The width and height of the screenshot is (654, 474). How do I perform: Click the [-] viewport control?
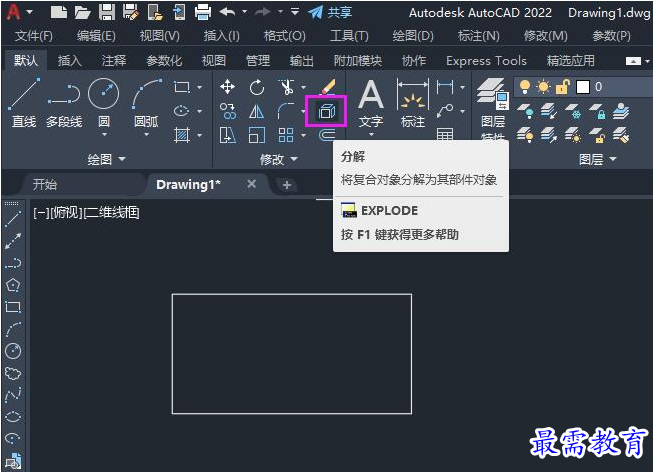[41, 213]
